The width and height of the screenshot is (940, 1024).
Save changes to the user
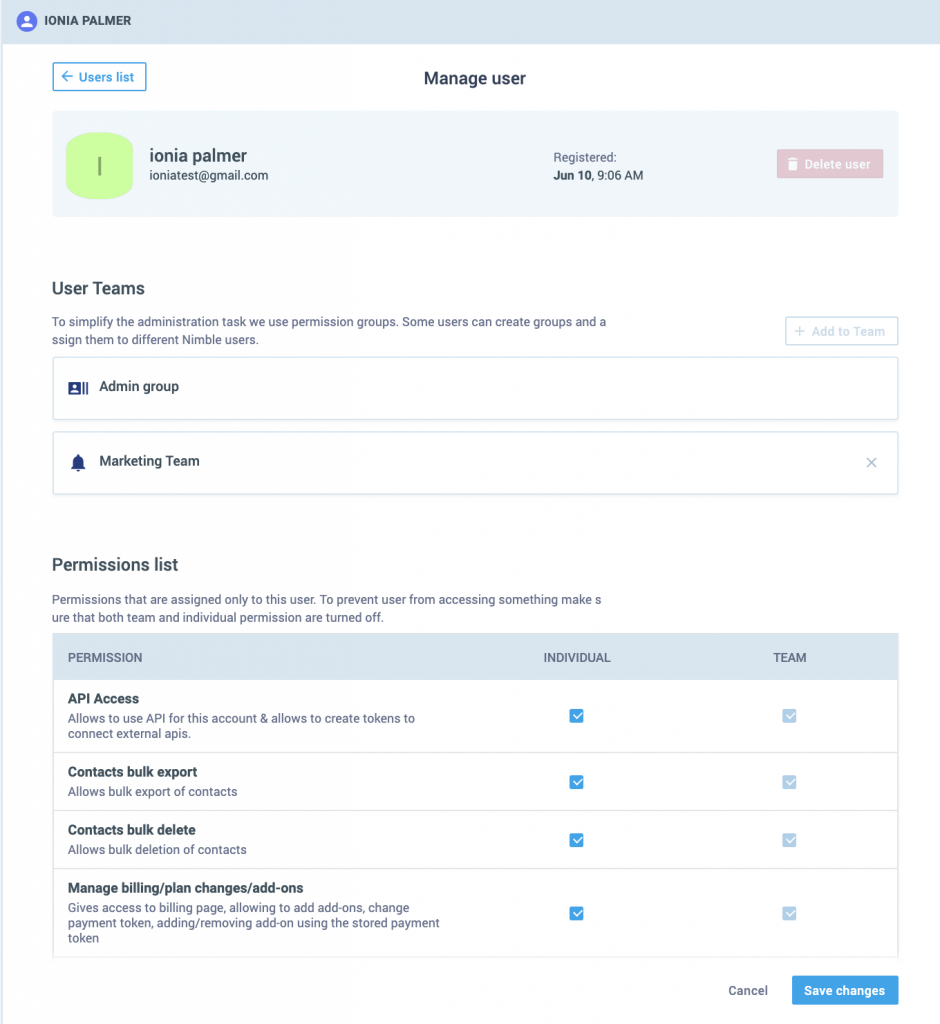pos(844,990)
